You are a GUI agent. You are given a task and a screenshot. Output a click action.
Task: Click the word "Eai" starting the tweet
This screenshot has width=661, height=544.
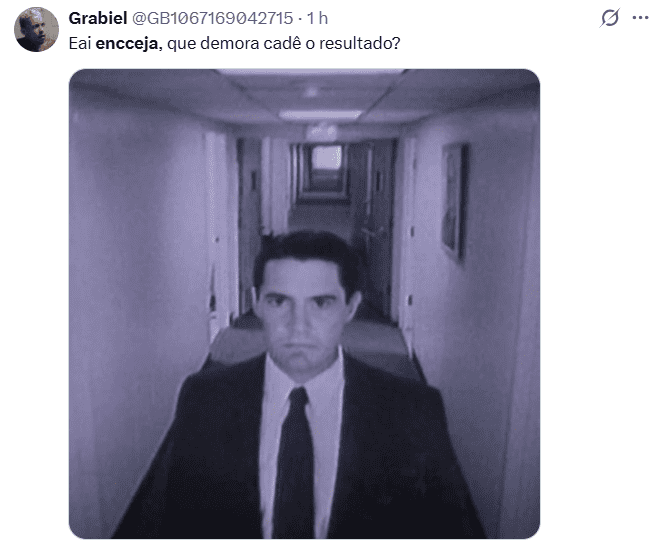tap(80, 43)
